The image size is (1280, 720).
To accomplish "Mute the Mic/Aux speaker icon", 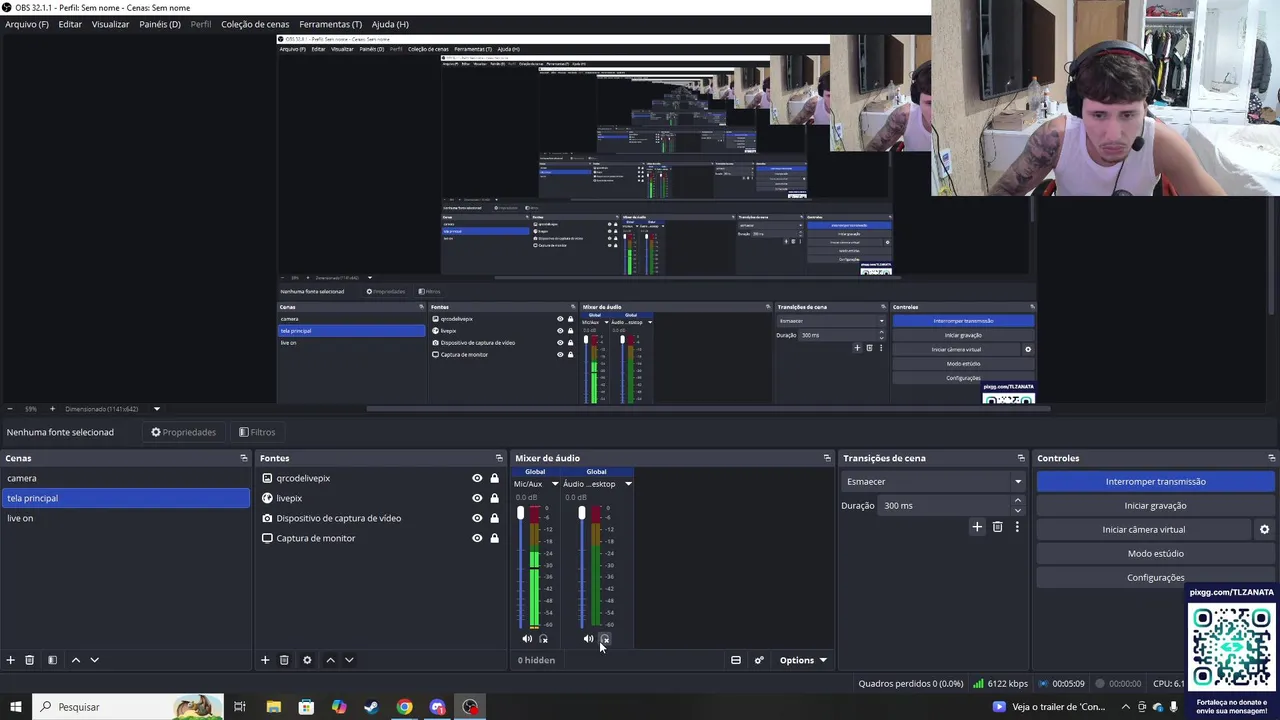I will [527, 639].
